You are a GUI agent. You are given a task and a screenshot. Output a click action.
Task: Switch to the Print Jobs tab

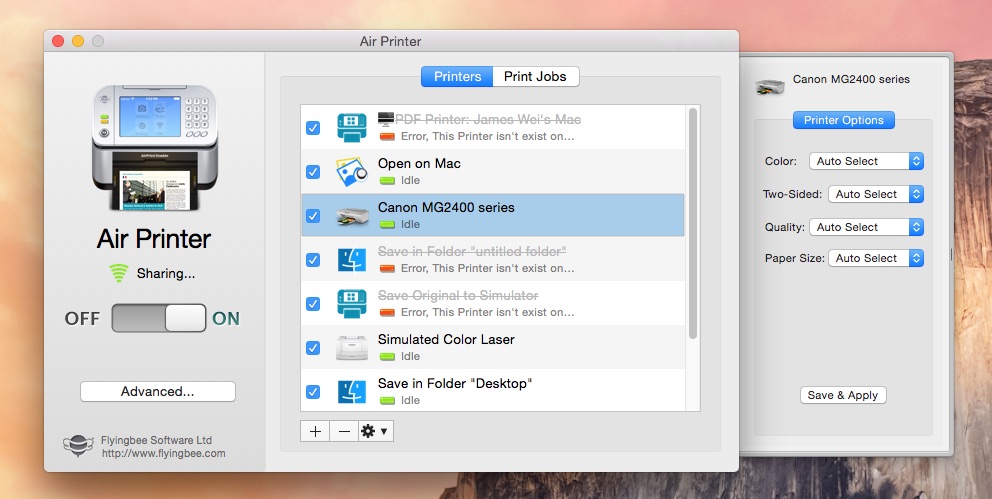(x=535, y=77)
